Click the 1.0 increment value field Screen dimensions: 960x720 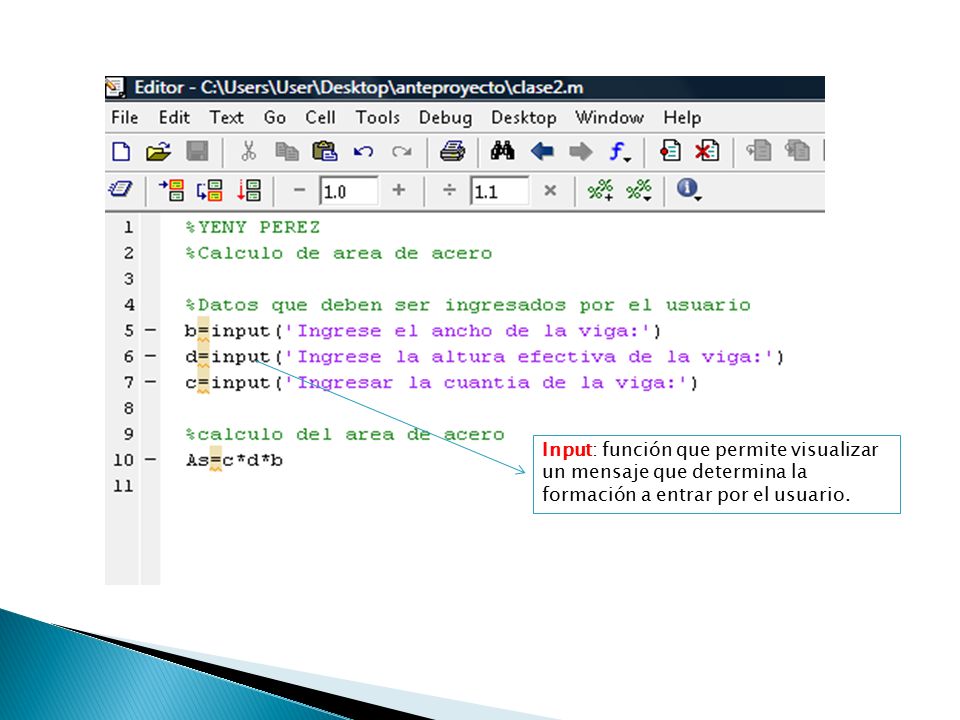(348, 192)
